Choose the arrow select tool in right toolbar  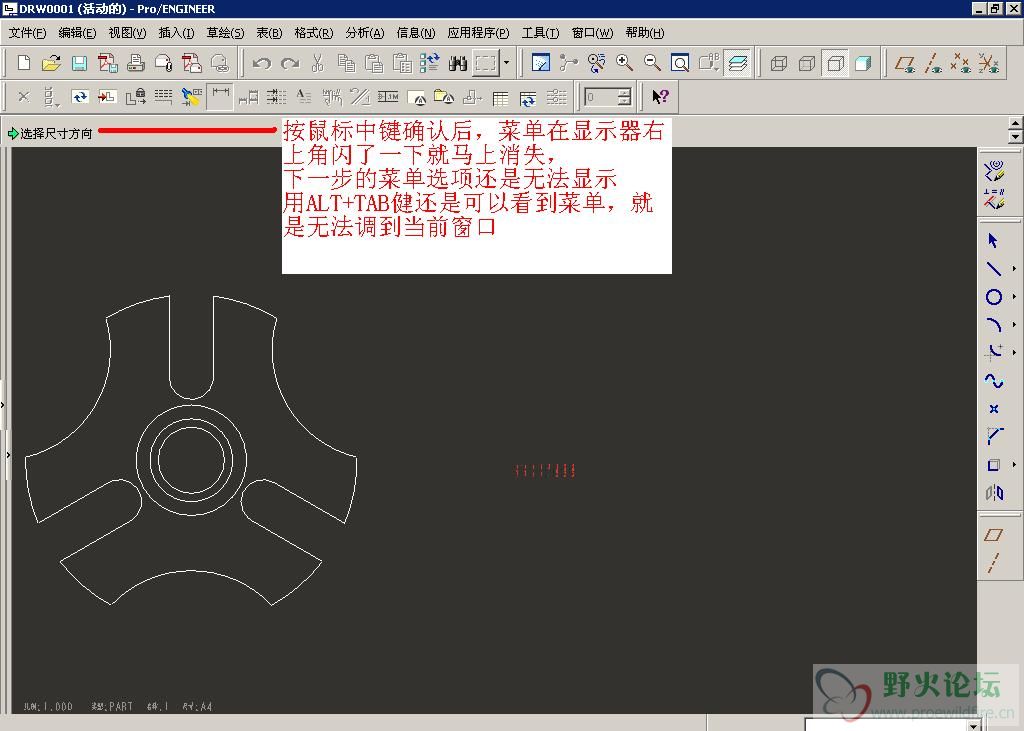point(993,240)
